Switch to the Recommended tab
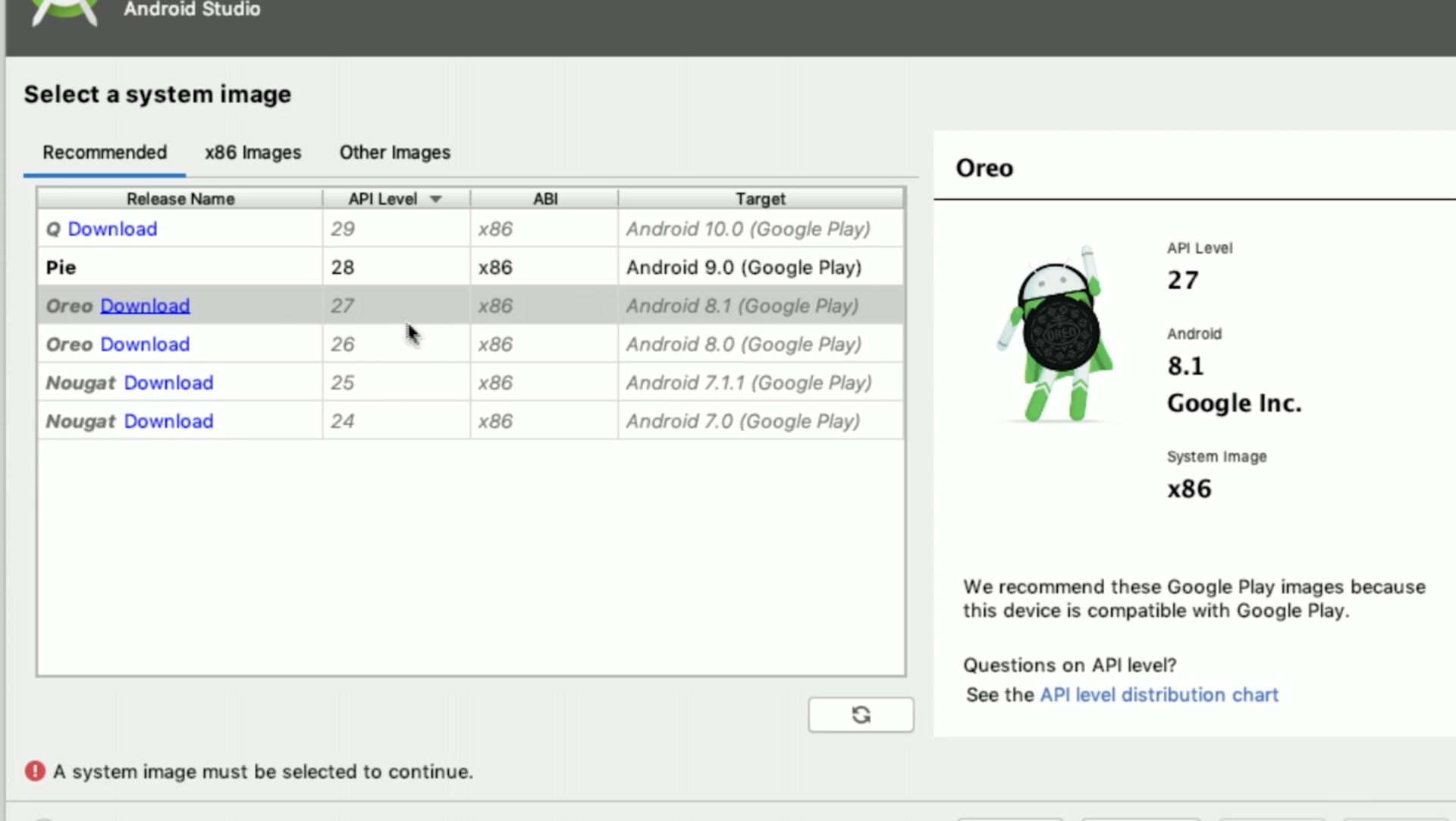Viewport: 1456px width, 821px height. [105, 153]
